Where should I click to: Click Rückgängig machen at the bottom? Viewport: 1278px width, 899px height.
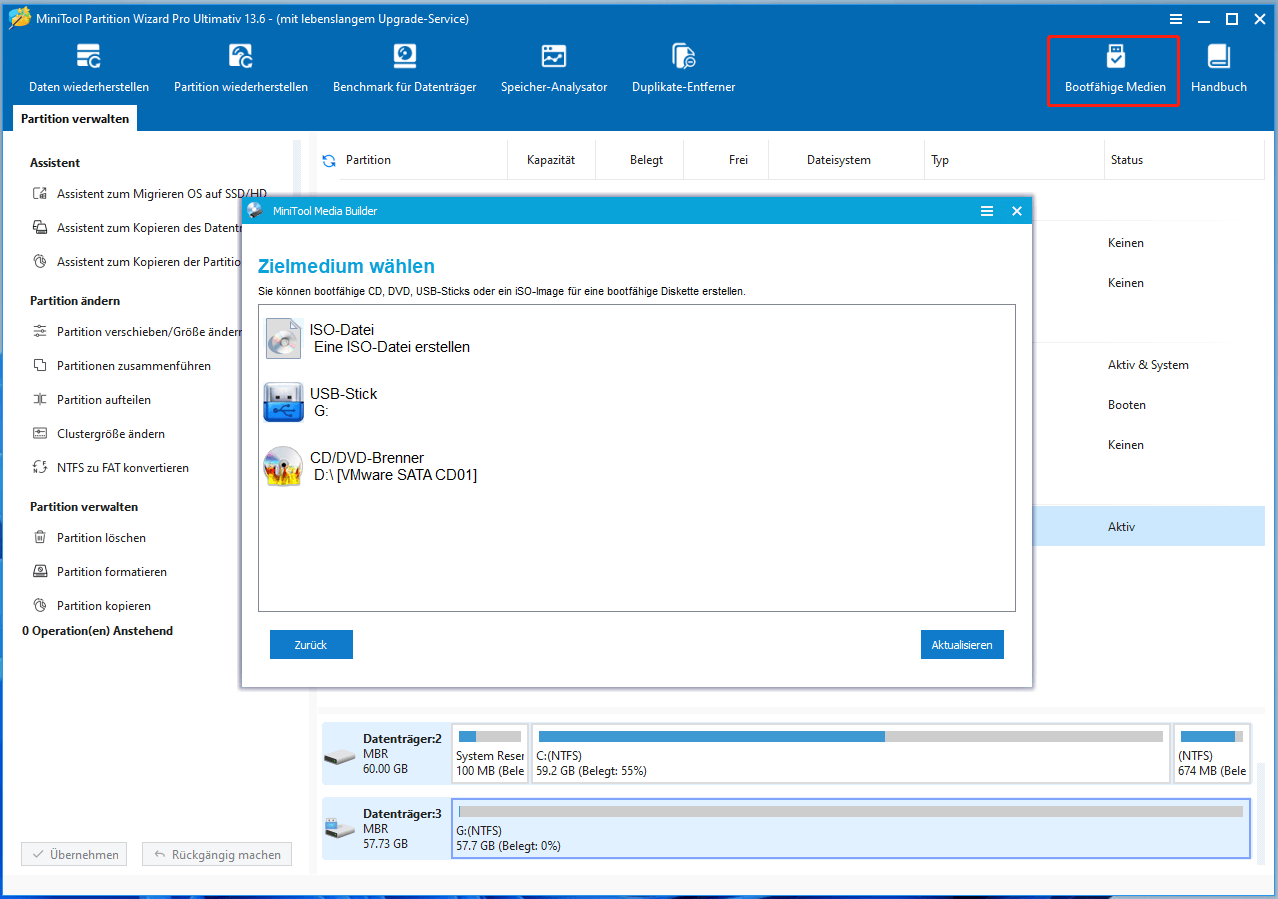(x=216, y=853)
